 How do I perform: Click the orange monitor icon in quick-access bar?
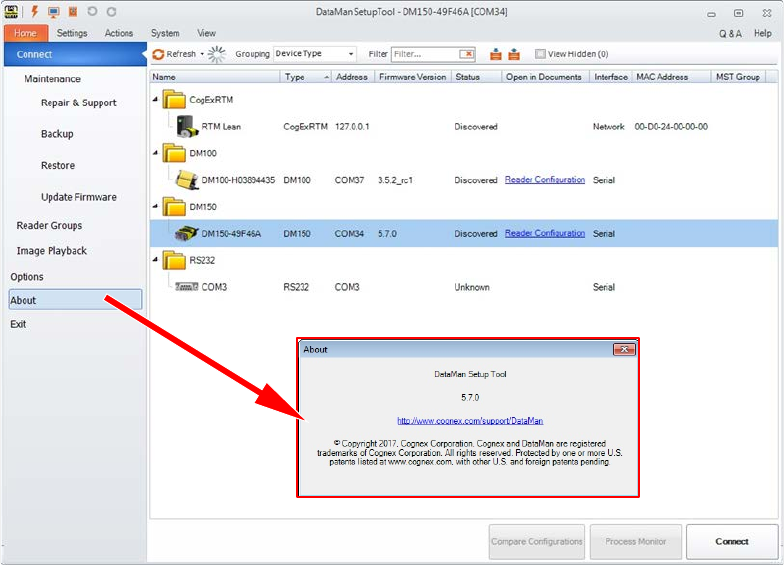tap(54, 12)
